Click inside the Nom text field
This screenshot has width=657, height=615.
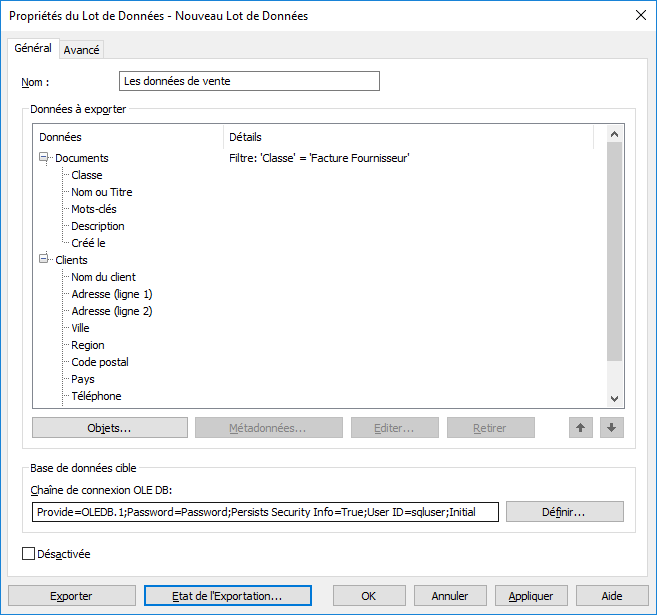point(249,81)
